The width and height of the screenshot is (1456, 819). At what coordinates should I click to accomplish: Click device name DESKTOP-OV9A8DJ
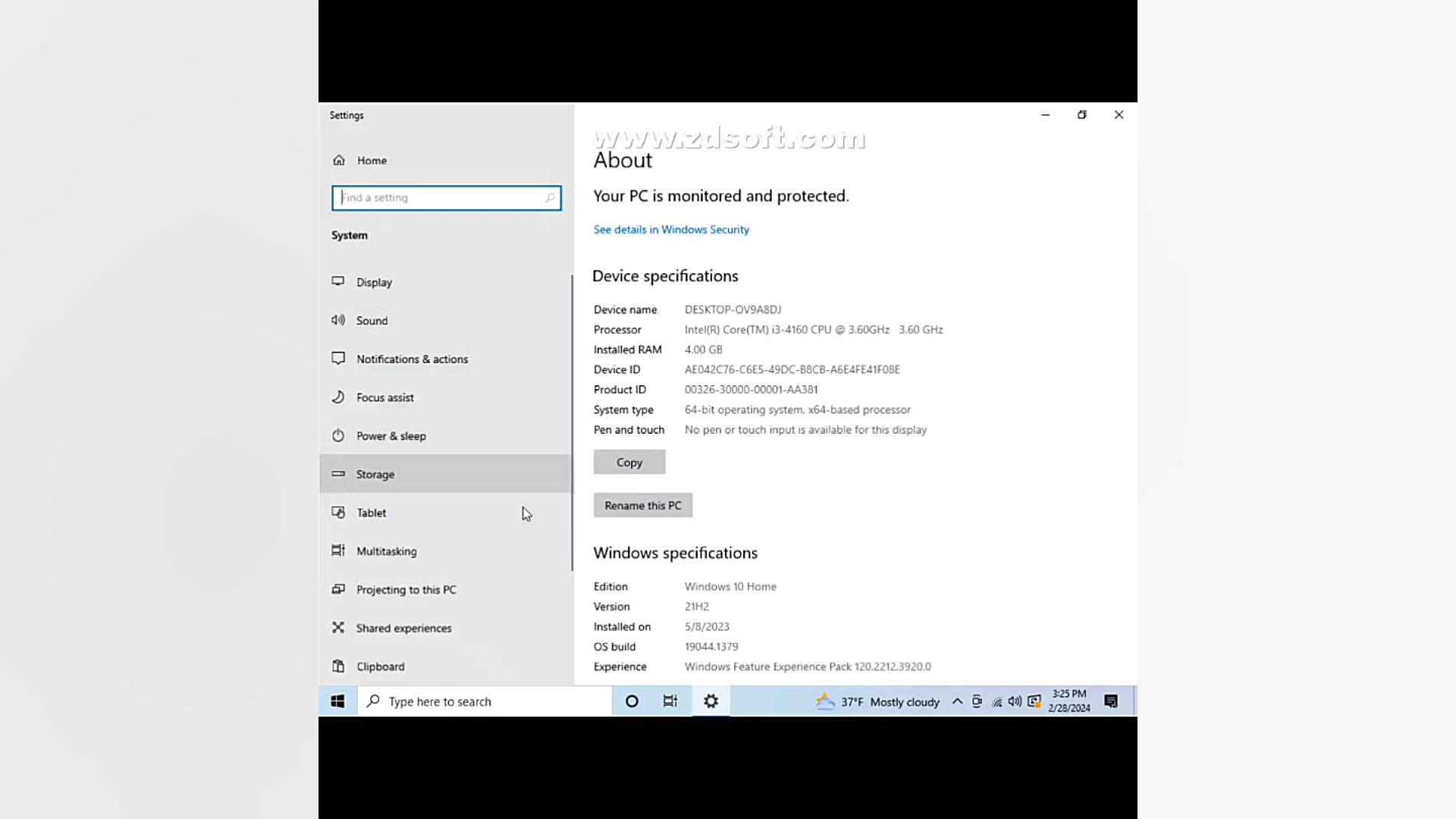pos(733,309)
